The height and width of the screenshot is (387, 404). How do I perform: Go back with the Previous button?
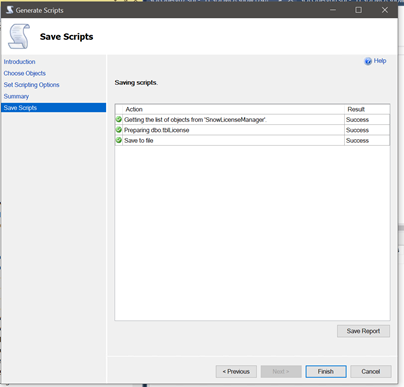point(236,371)
